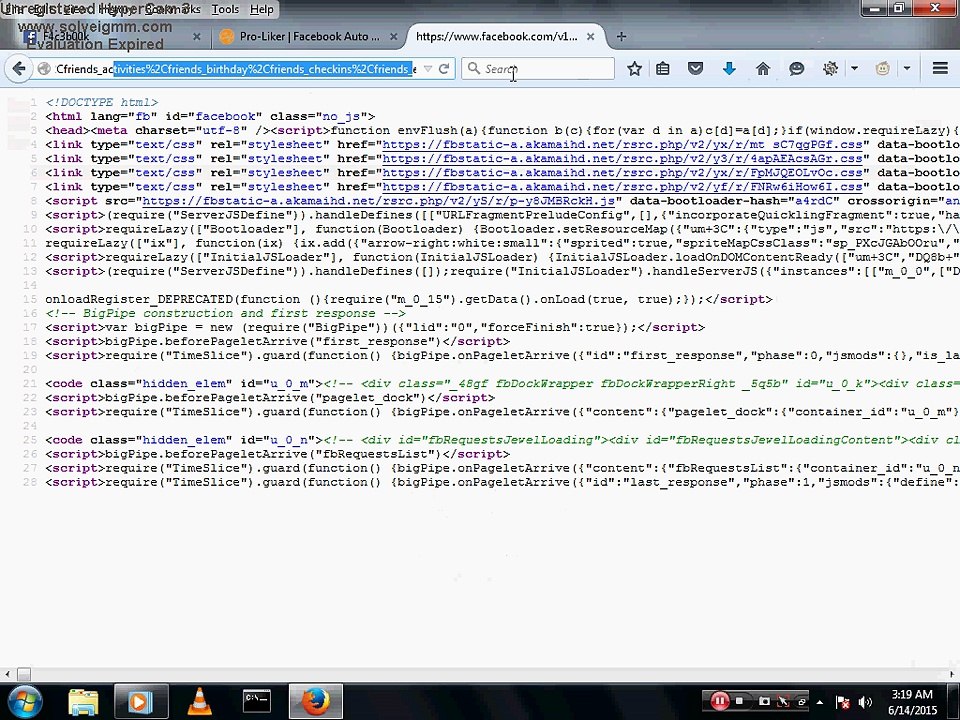Stop the screen recording
This screenshot has width=960, height=720.
pos(740,701)
